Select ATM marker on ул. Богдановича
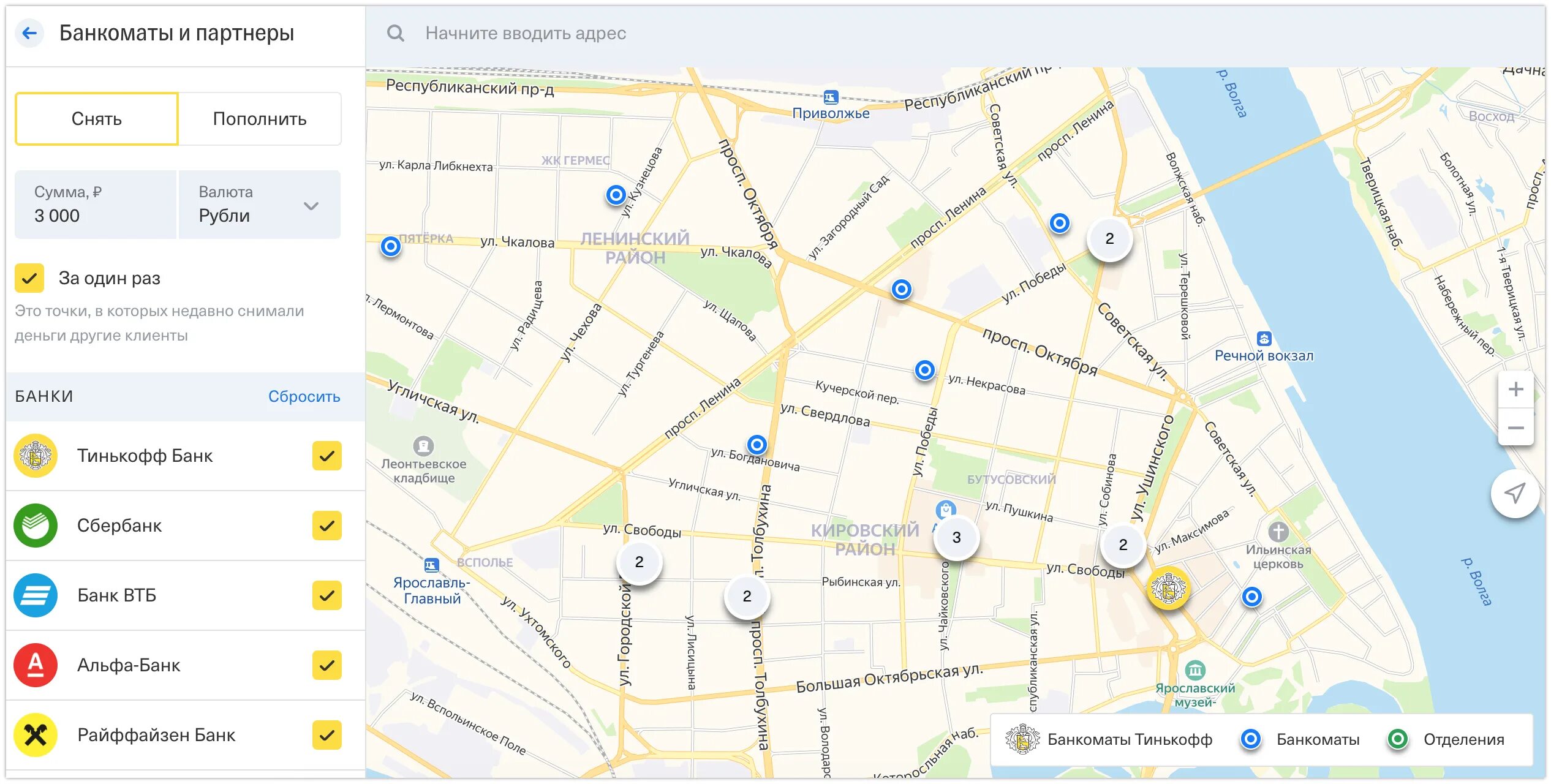Image resolution: width=1551 pixels, height=784 pixels. click(x=757, y=444)
